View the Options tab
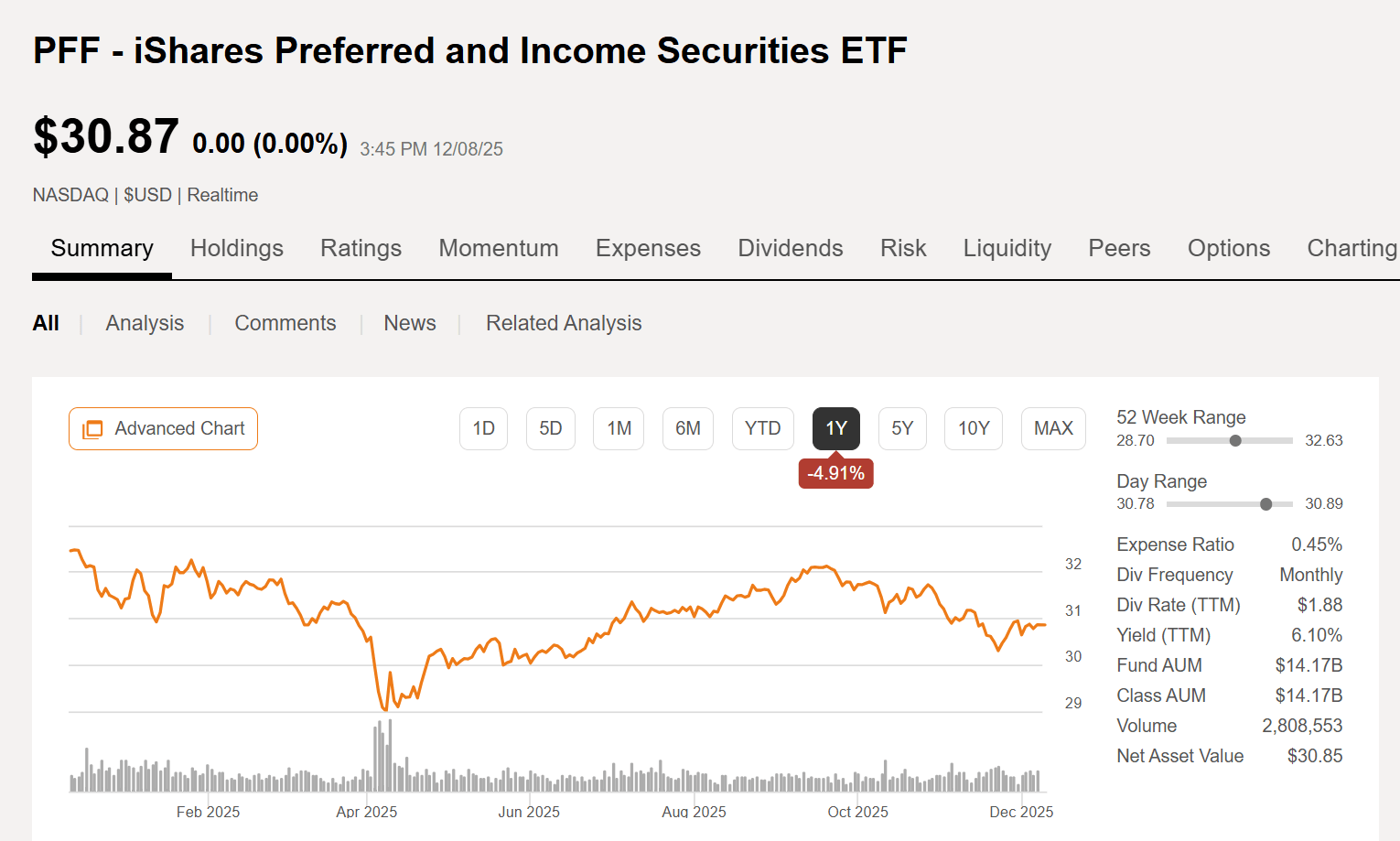 [1228, 248]
